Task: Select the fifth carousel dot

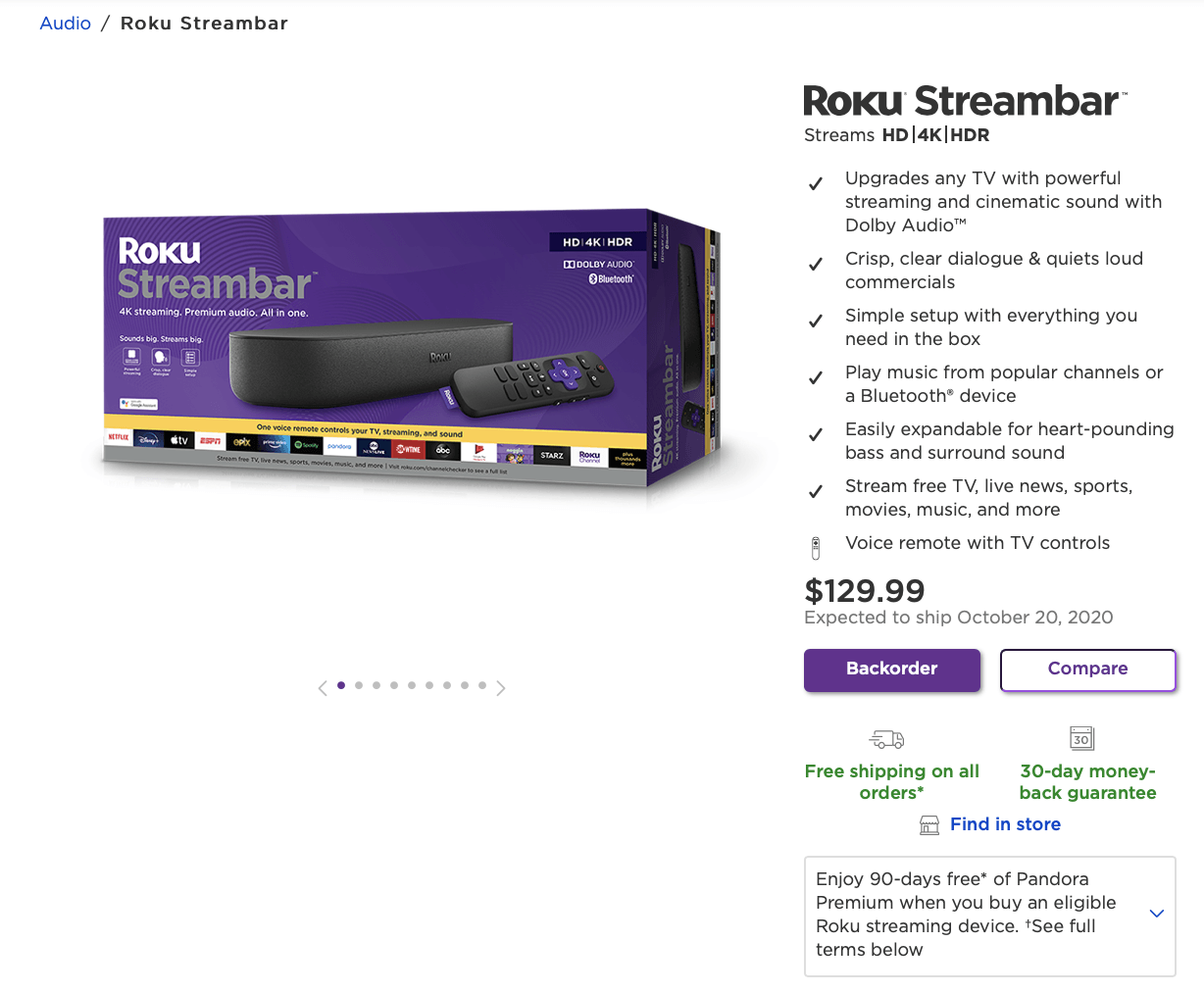Action: (411, 686)
